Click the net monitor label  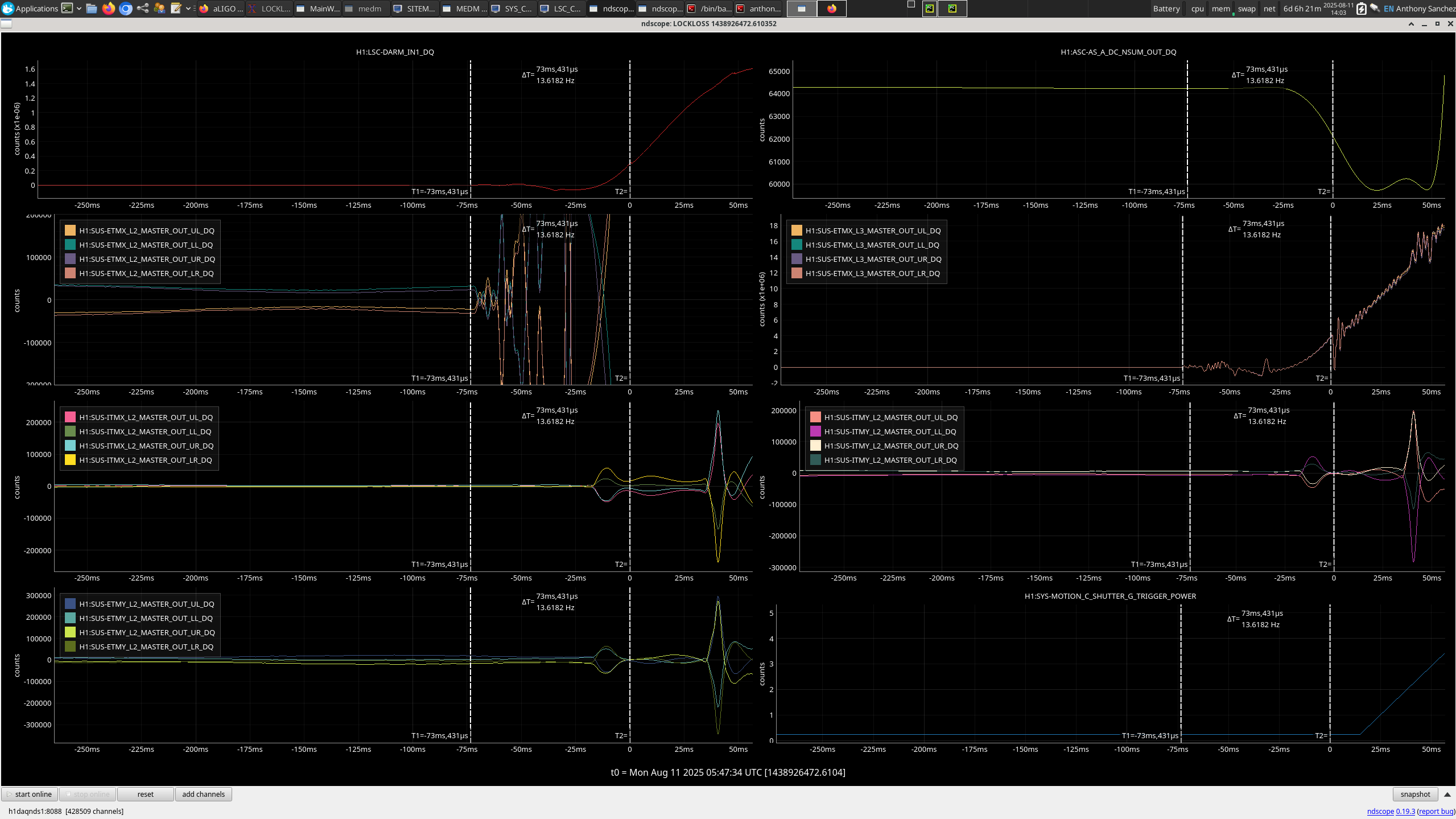coord(1269,9)
